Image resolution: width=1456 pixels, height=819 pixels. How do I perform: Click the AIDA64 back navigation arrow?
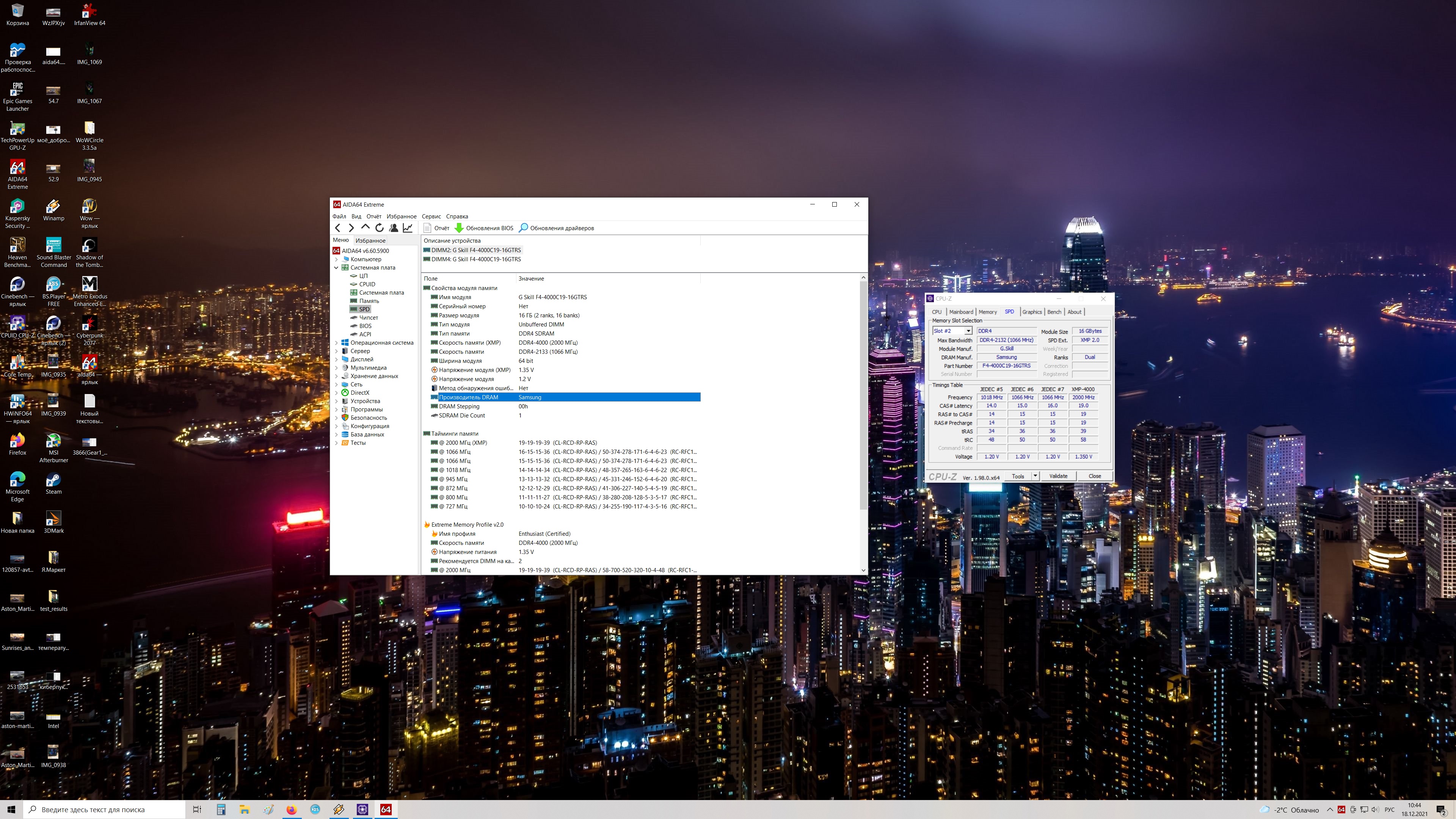click(337, 228)
